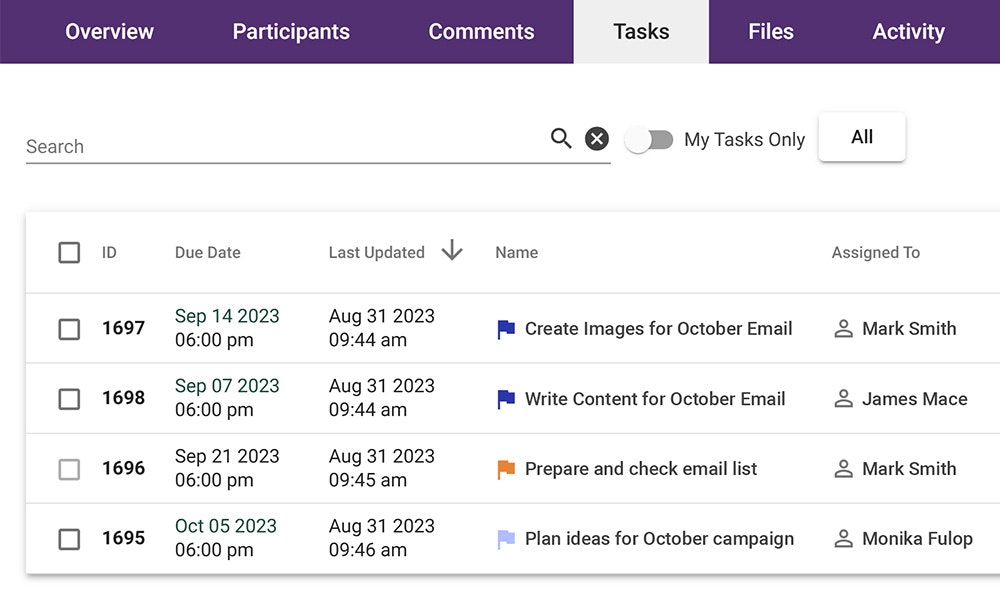Sort by the Name column header

pyautogui.click(x=517, y=252)
